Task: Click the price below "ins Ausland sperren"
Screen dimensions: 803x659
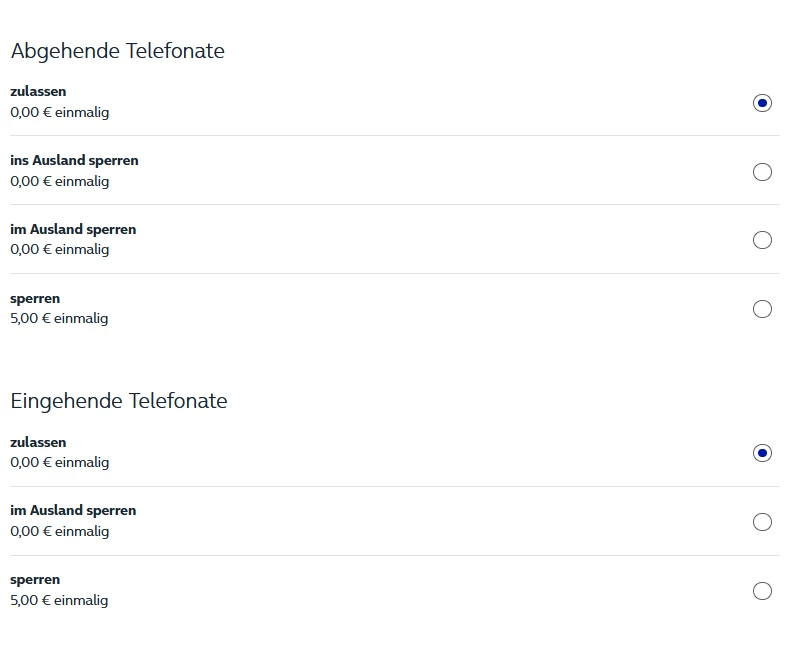Action: coord(60,182)
